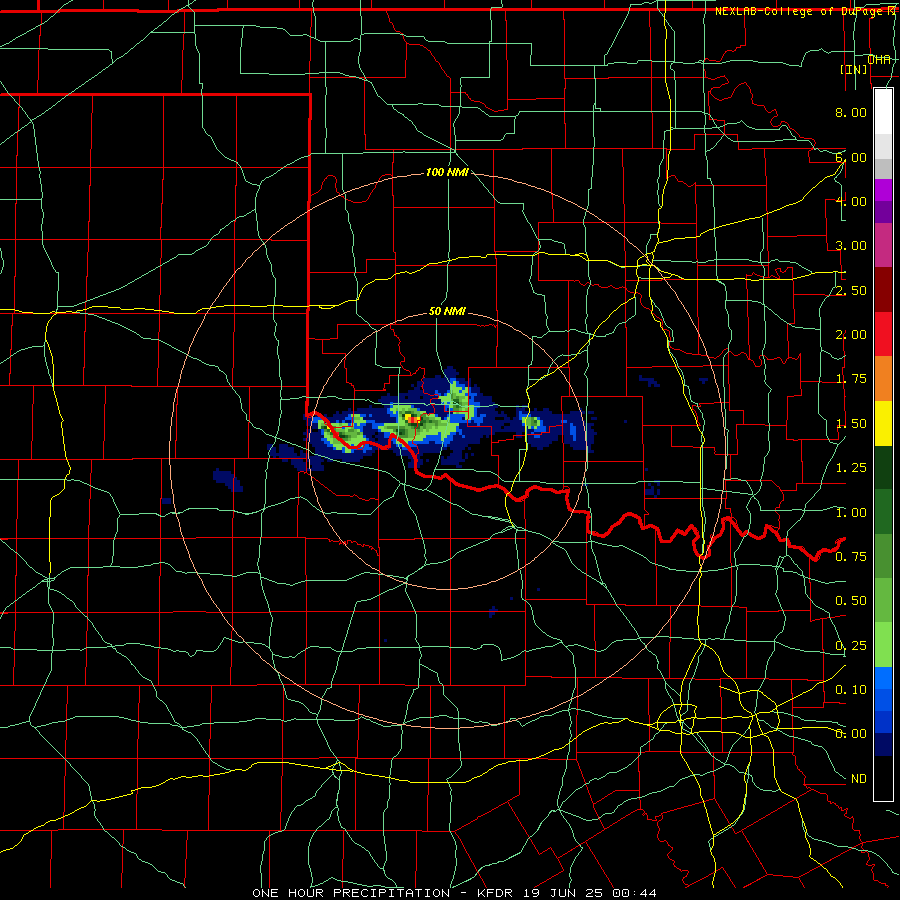900x900 pixels.
Task: Click the "OHA" product label
Action: pos(879,59)
